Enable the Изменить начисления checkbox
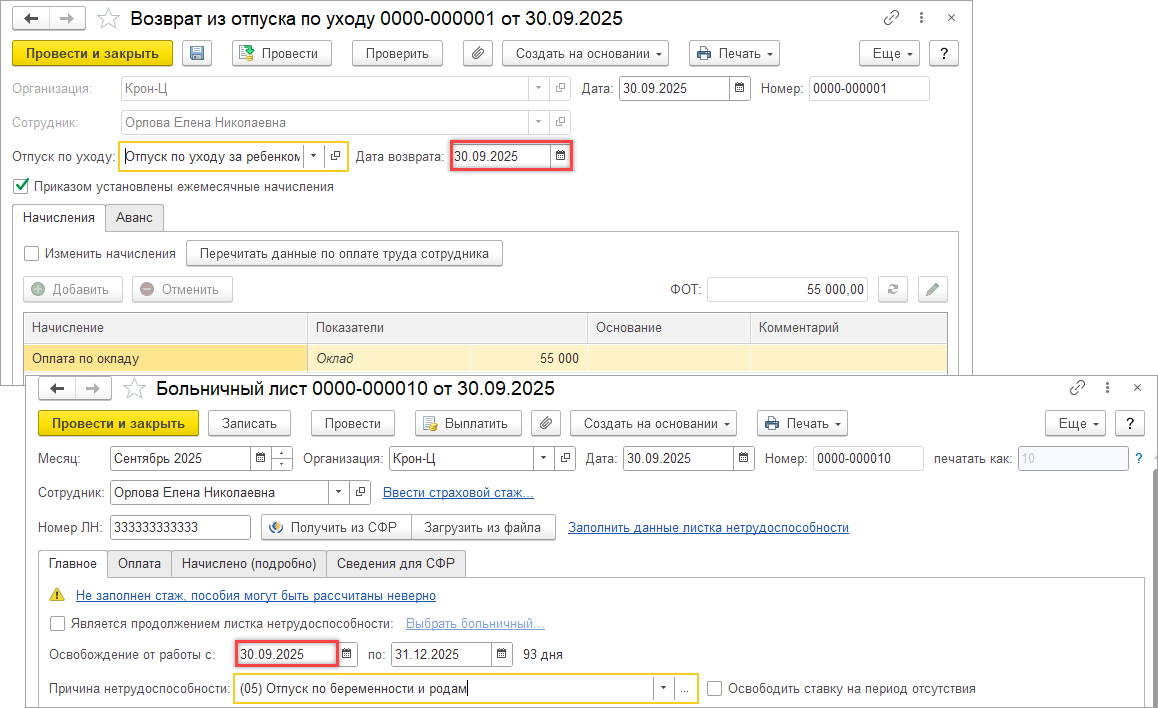The height and width of the screenshot is (708, 1158). coord(32,254)
